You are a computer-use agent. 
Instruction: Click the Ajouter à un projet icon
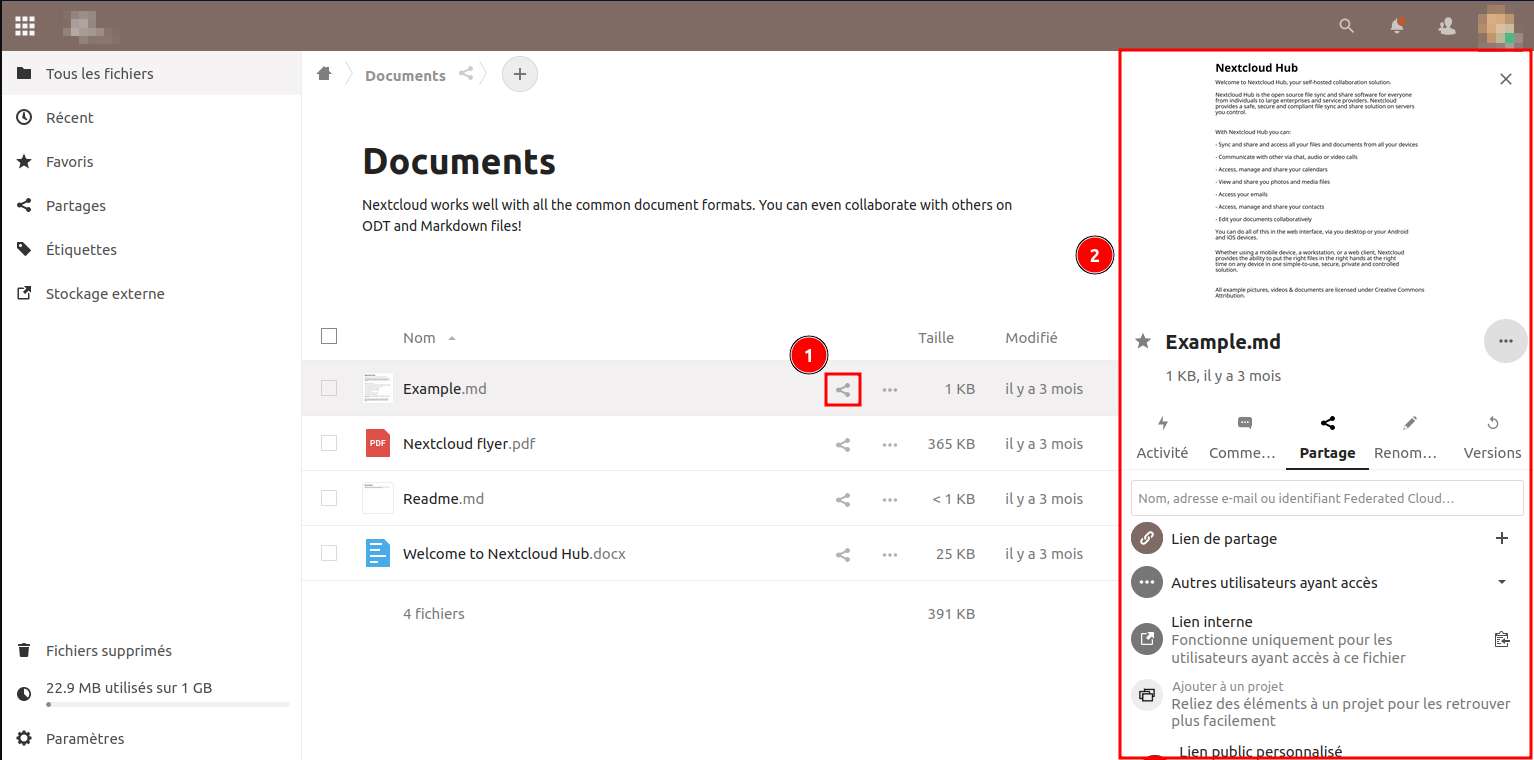click(x=1147, y=694)
